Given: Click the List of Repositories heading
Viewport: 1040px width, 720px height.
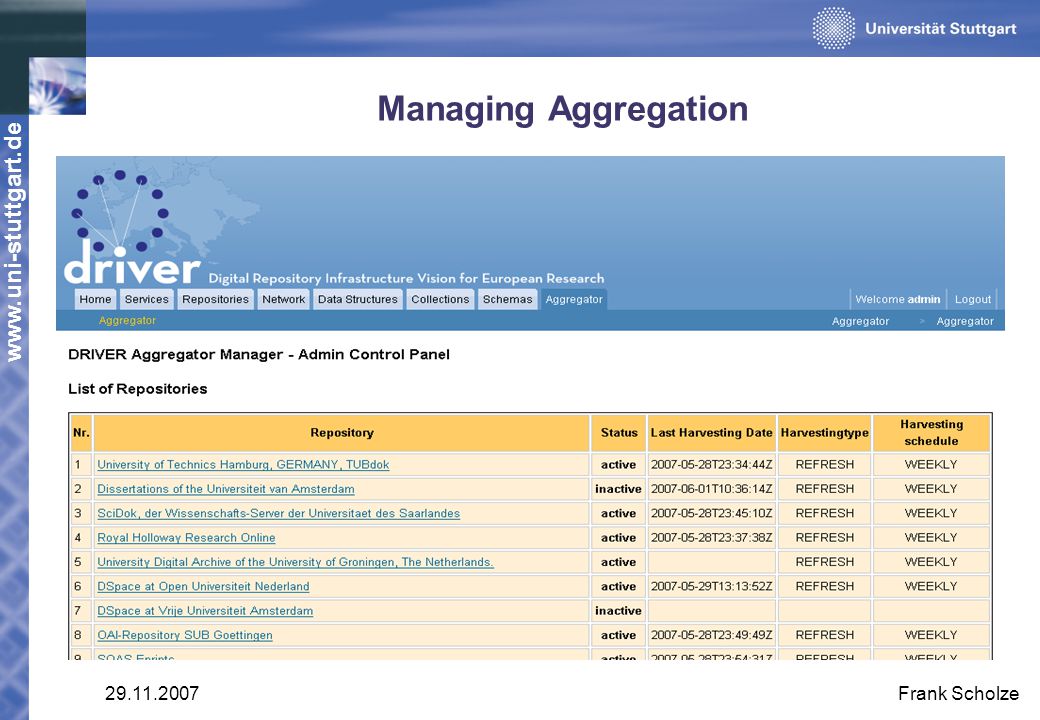Looking at the screenshot, I should click(x=137, y=389).
